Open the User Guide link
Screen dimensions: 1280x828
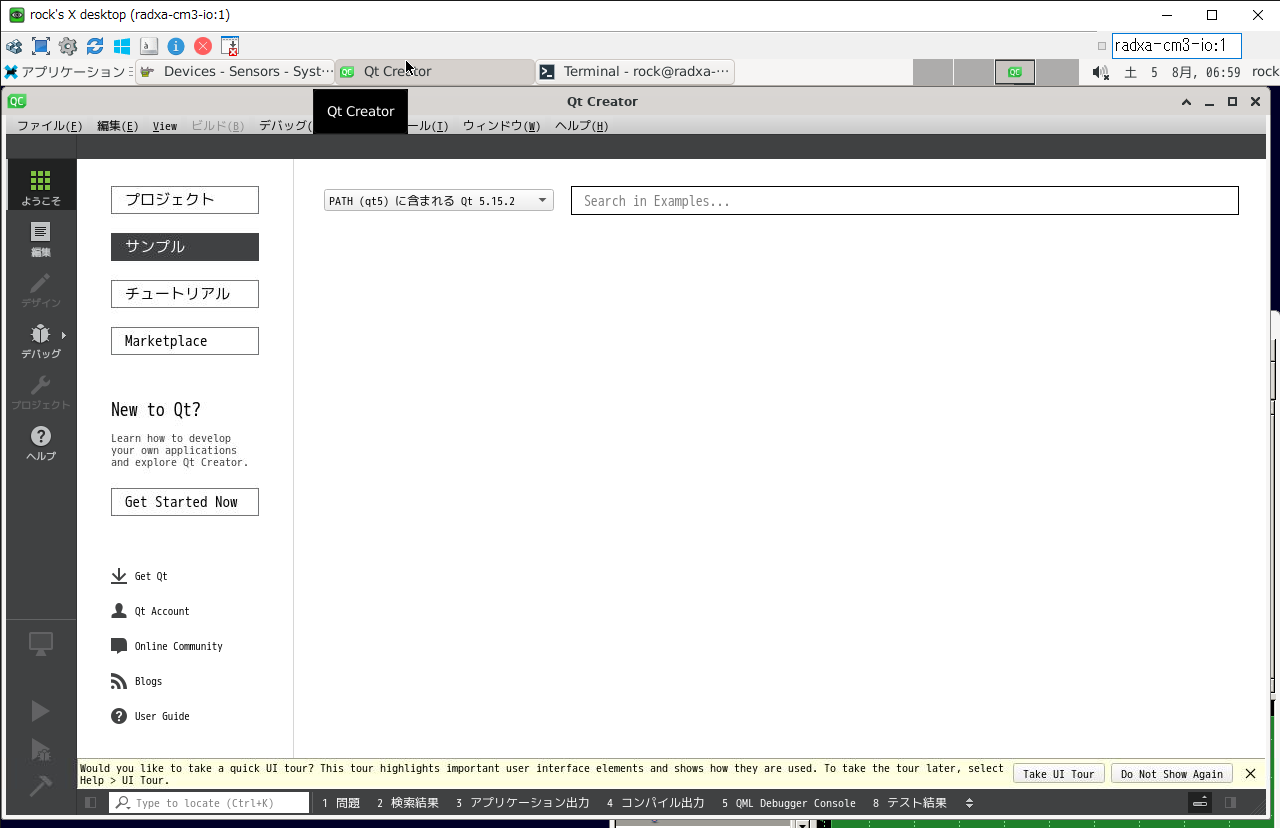click(149, 716)
